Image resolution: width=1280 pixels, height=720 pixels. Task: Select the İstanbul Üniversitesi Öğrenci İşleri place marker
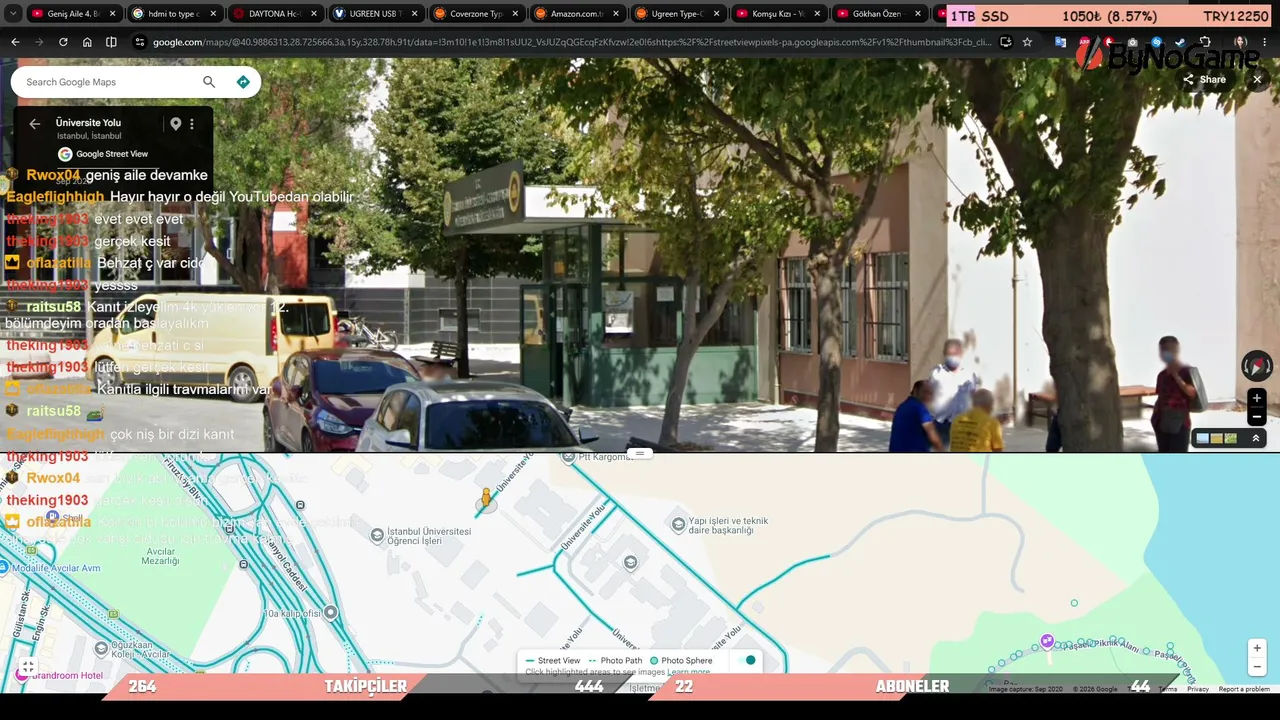[377, 536]
